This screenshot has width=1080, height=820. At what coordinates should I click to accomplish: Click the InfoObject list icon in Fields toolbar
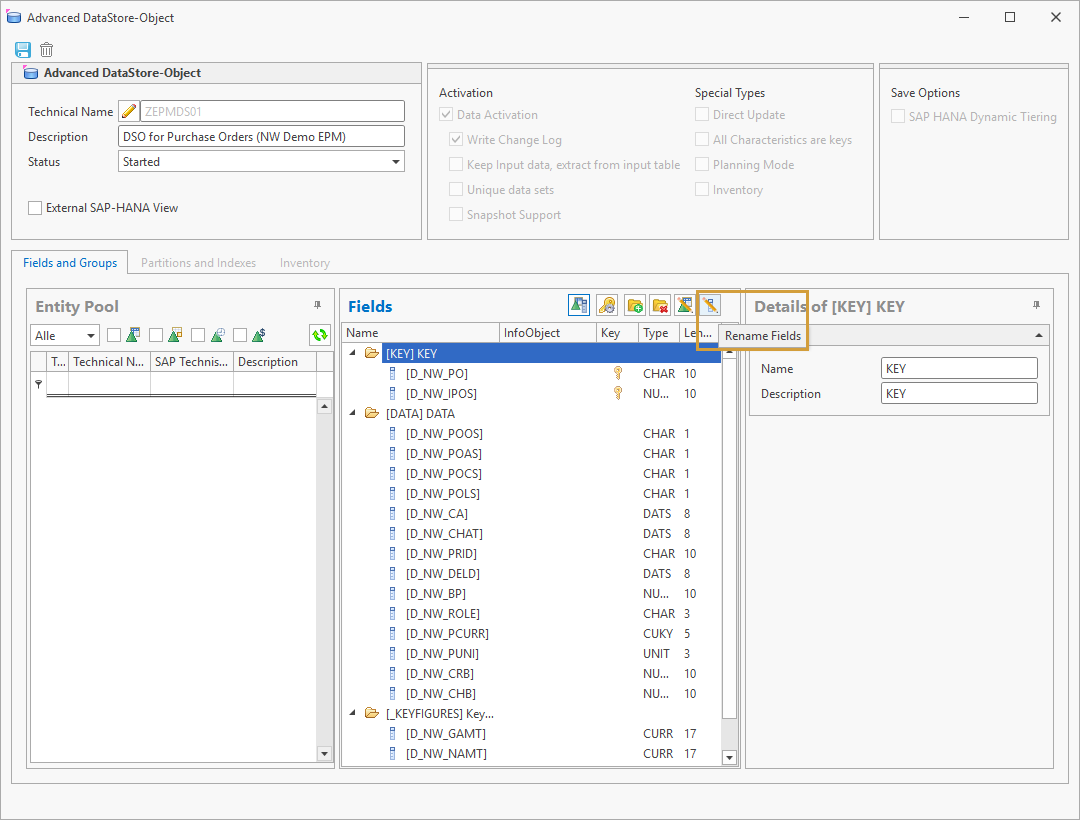tap(579, 305)
